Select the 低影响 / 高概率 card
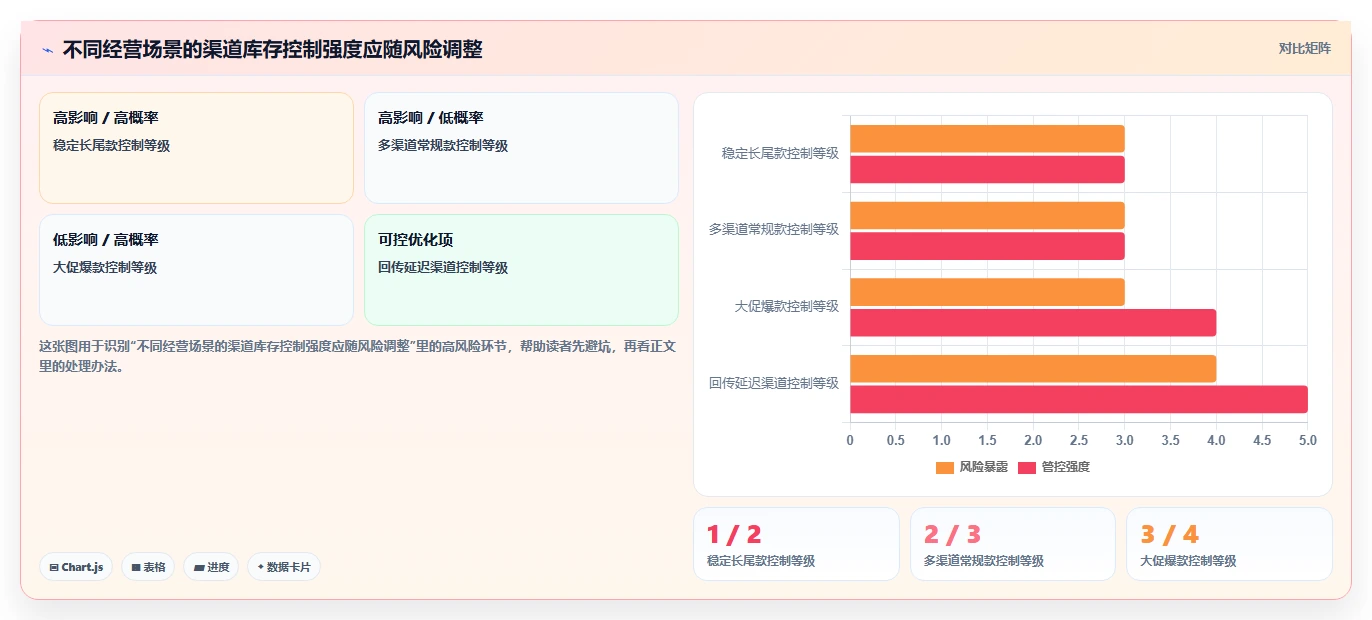1372x620 pixels. pyautogui.click(x=196, y=270)
